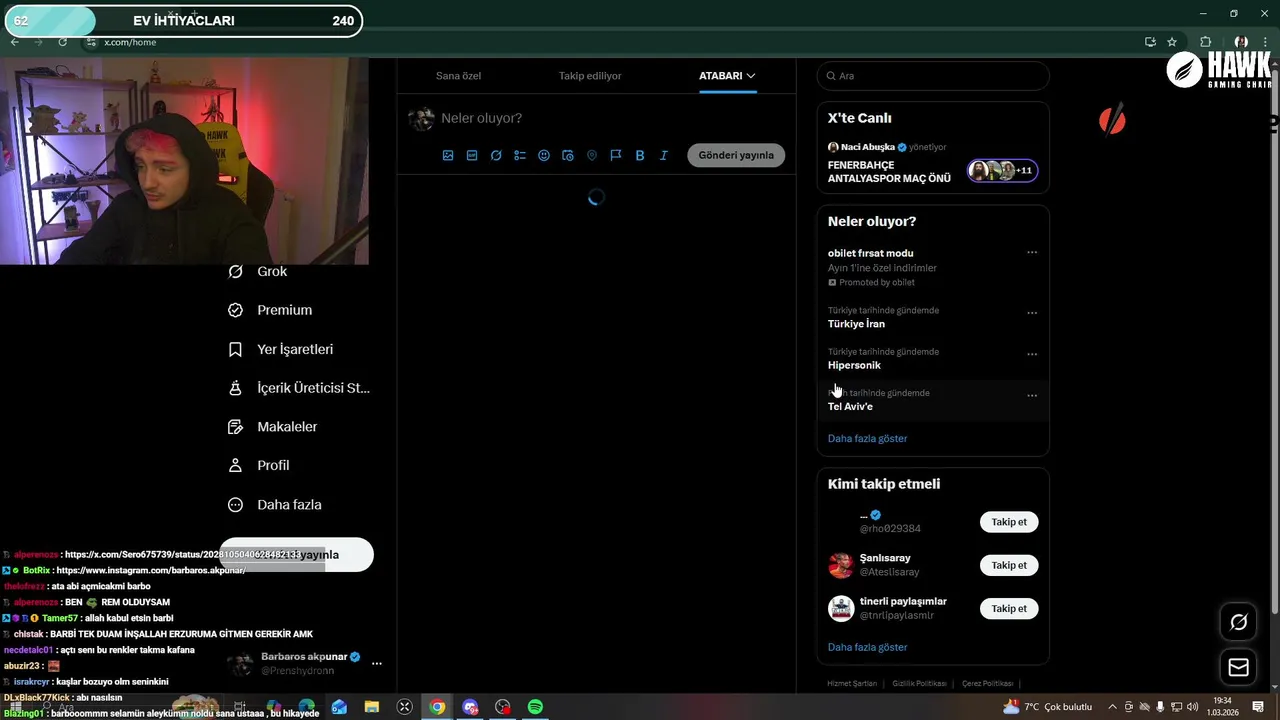Screen dimensions: 1280x720
Task: Open tinerli paylaşımlar profile avatar
Action: coord(841,608)
